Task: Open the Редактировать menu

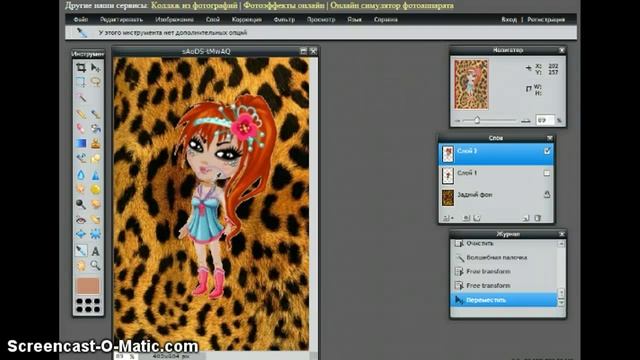Action: 121,20
